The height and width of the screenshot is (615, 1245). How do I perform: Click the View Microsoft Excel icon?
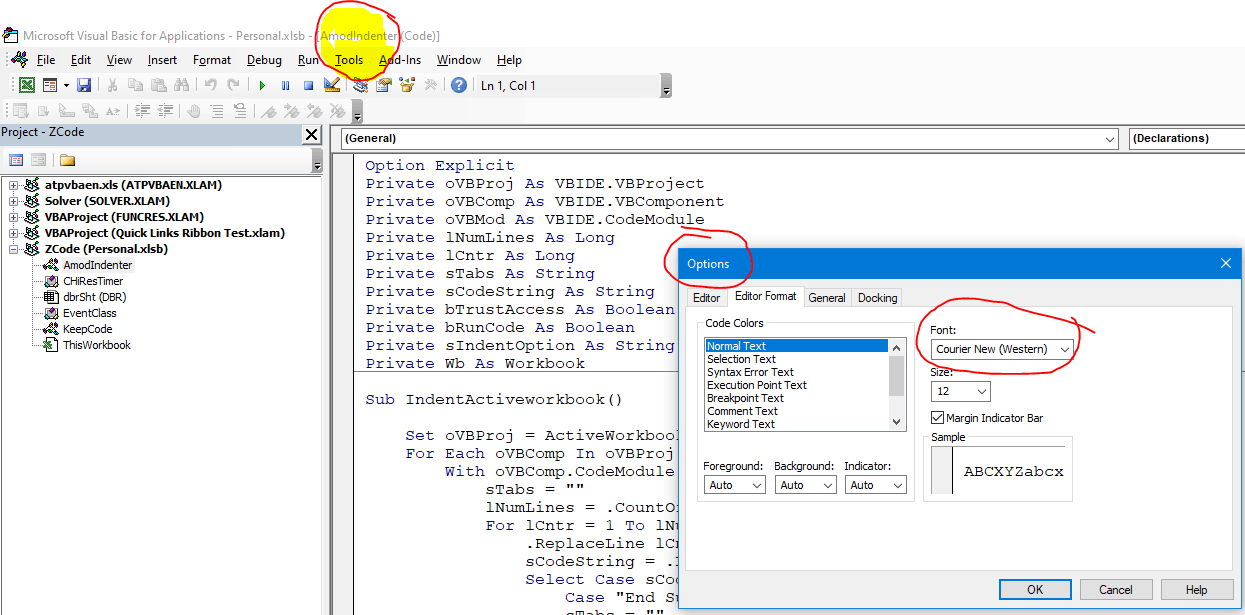click(x=27, y=85)
